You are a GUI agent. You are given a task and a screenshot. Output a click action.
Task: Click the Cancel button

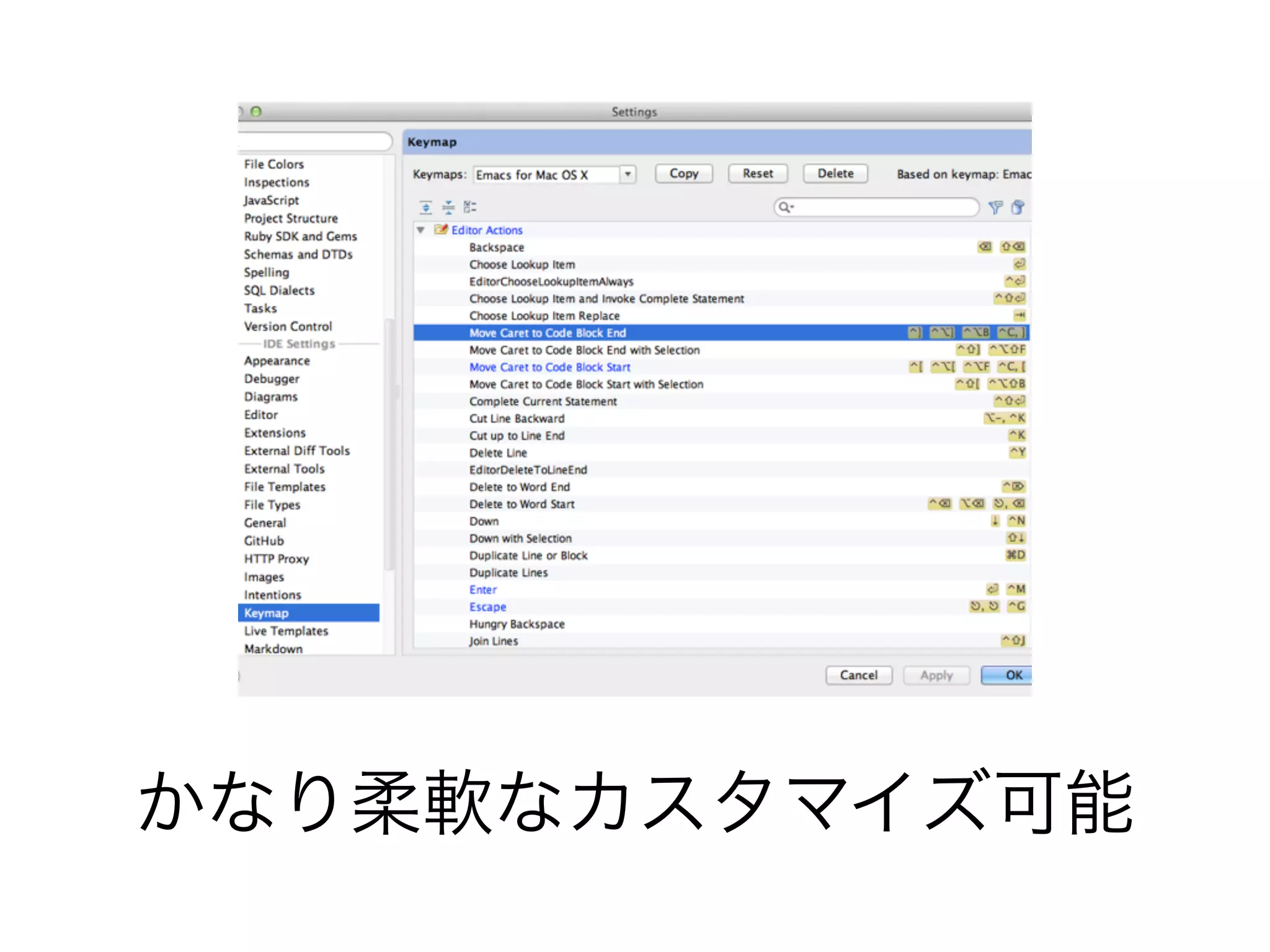pyautogui.click(x=858, y=675)
